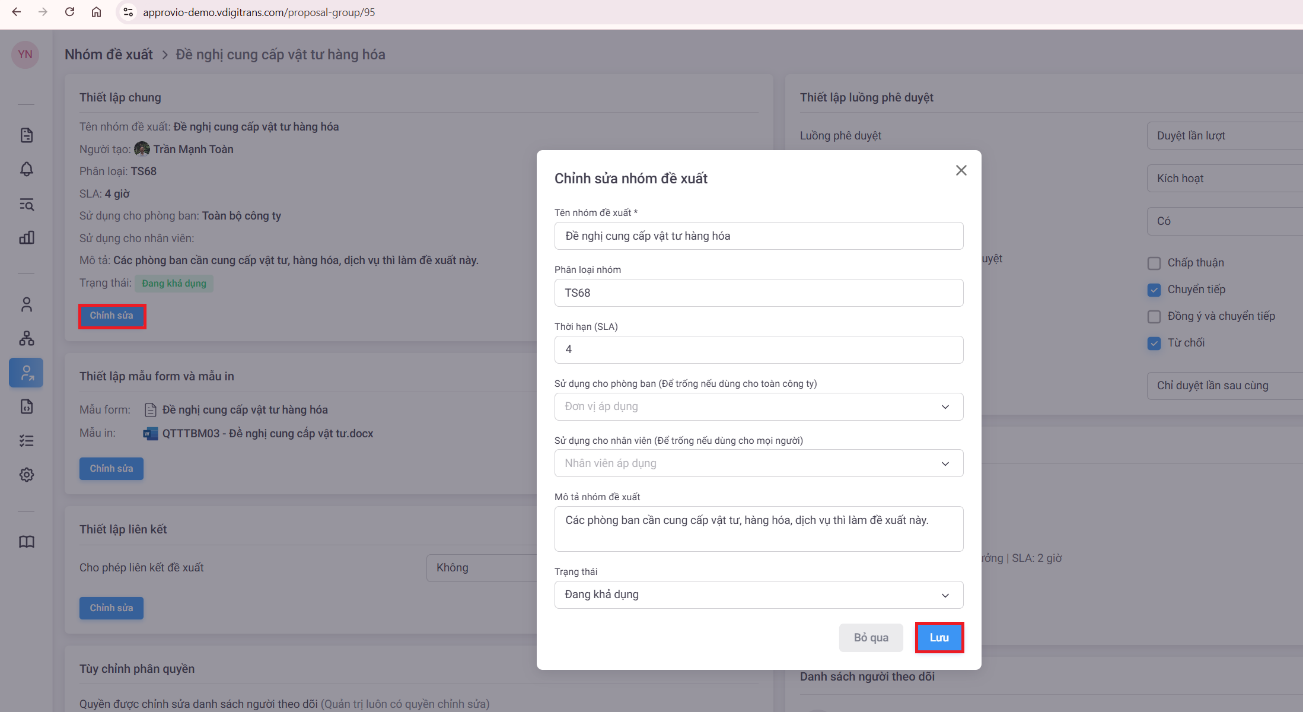Click the Mô tả nhóm đề xuất text area

tap(758, 529)
